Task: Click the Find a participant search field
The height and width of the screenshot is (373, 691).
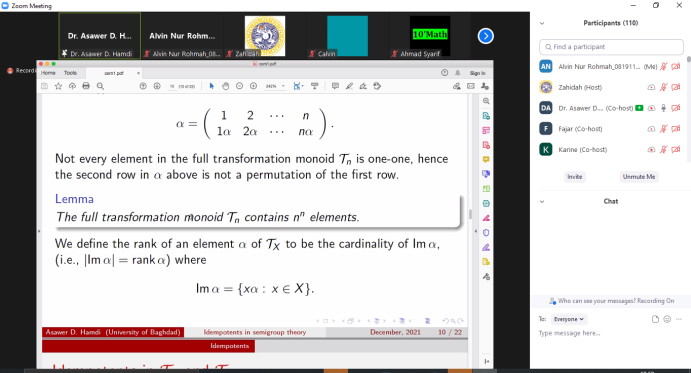Action: tap(611, 47)
